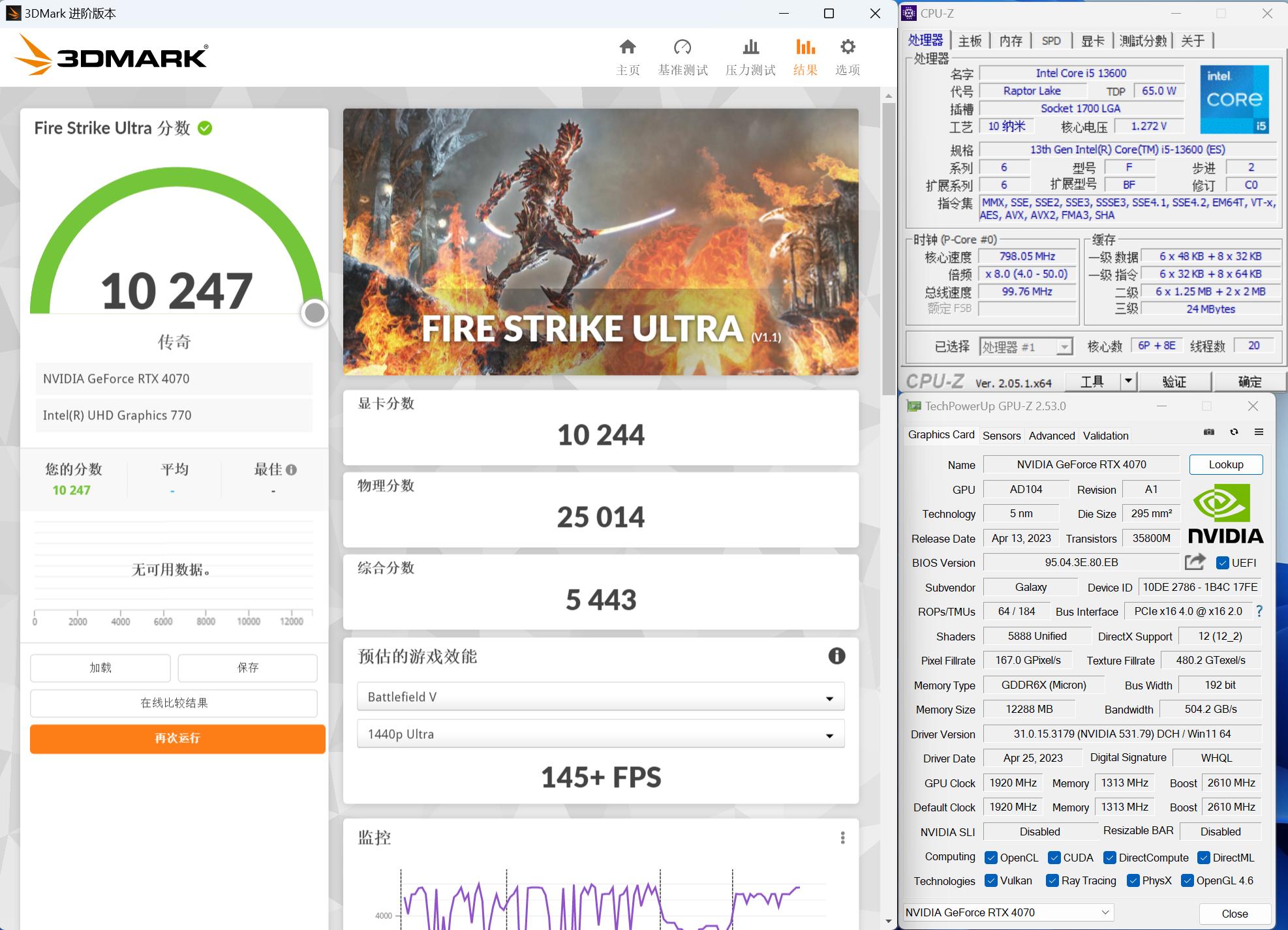Uncheck Ray Tracing under Technologies
1288x930 pixels.
coord(1051,880)
